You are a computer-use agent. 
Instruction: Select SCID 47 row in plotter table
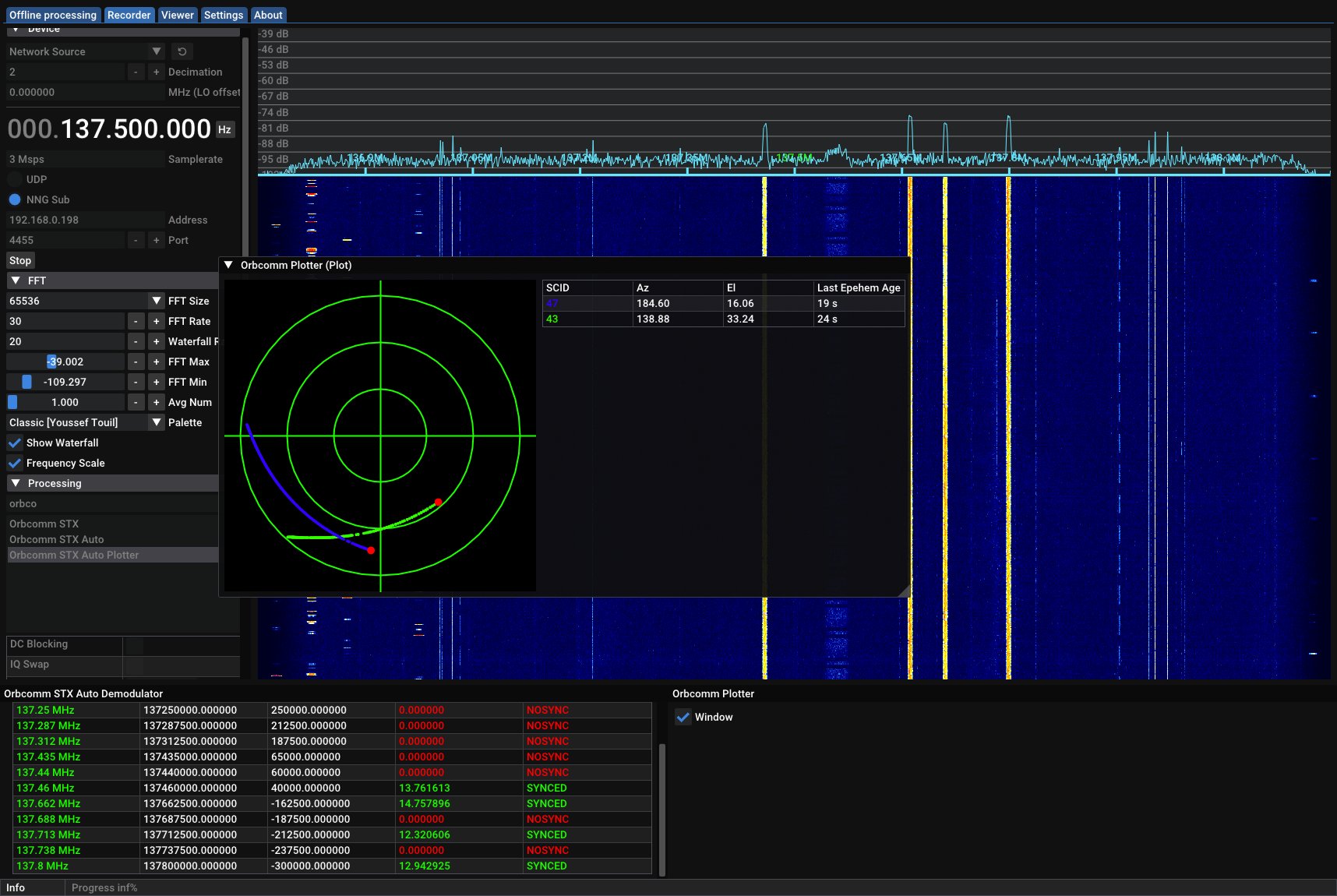click(724, 303)
